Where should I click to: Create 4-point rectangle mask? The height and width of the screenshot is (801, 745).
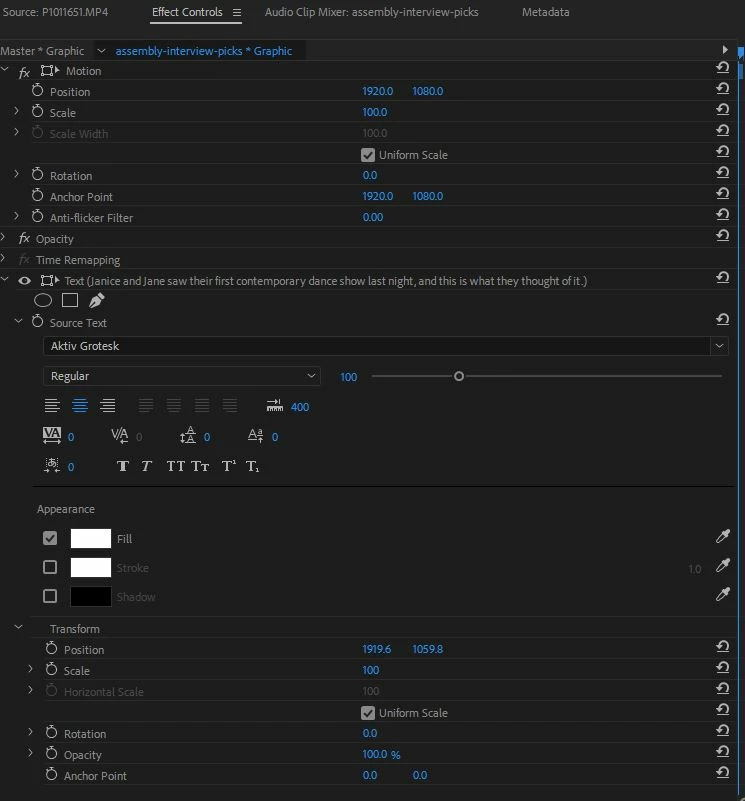pyautogui.click(x=70, y=300)
